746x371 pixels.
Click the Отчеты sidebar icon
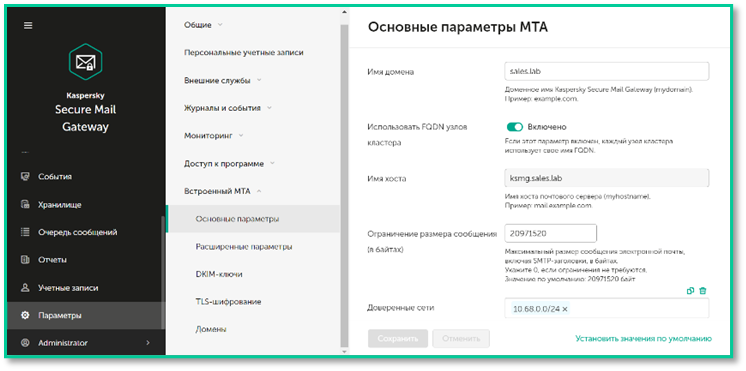26,260
